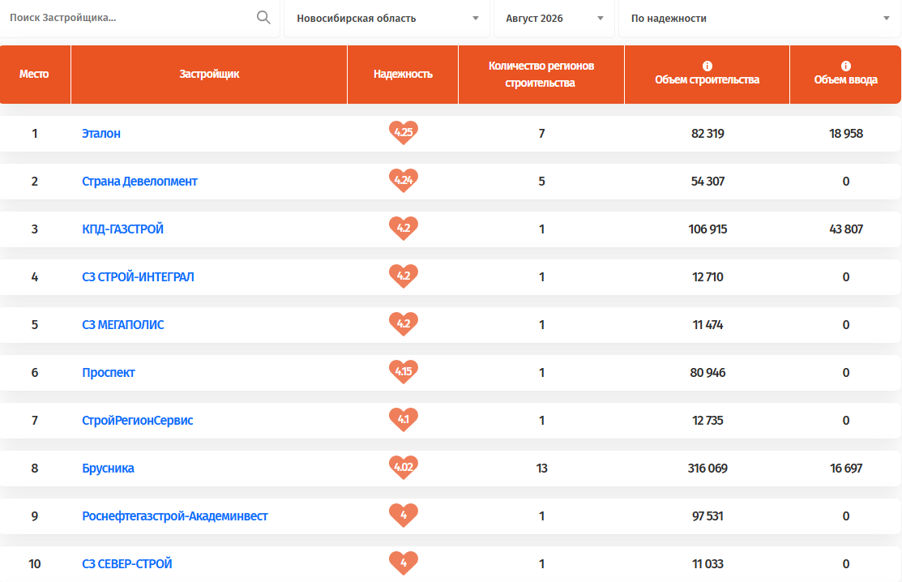Click regions count 13 for Брусника
Screen dimensions: 902x582
click(541, 468)
